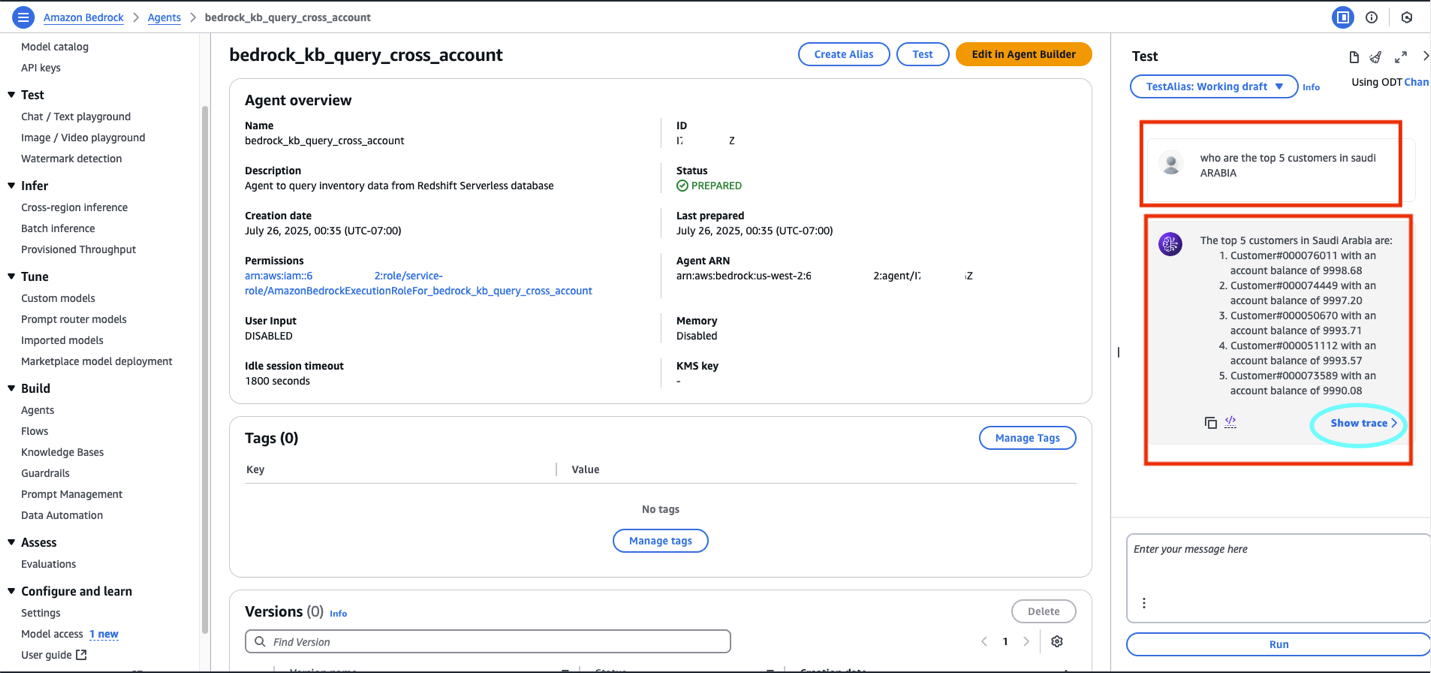
Task: Click the document icon in Test panel
Action: click(1354, 57)
